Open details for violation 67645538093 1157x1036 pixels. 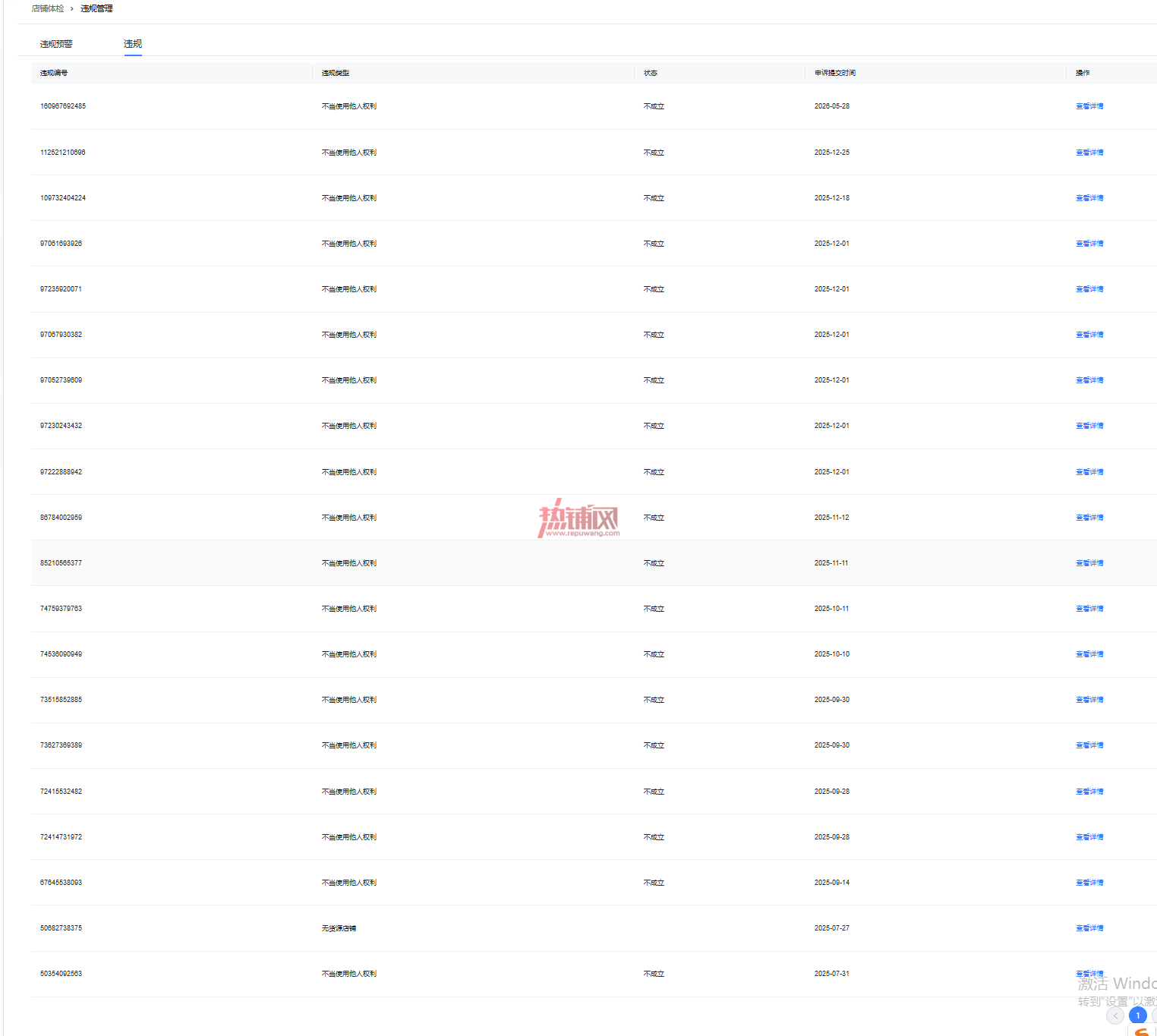coord(1089,883)
